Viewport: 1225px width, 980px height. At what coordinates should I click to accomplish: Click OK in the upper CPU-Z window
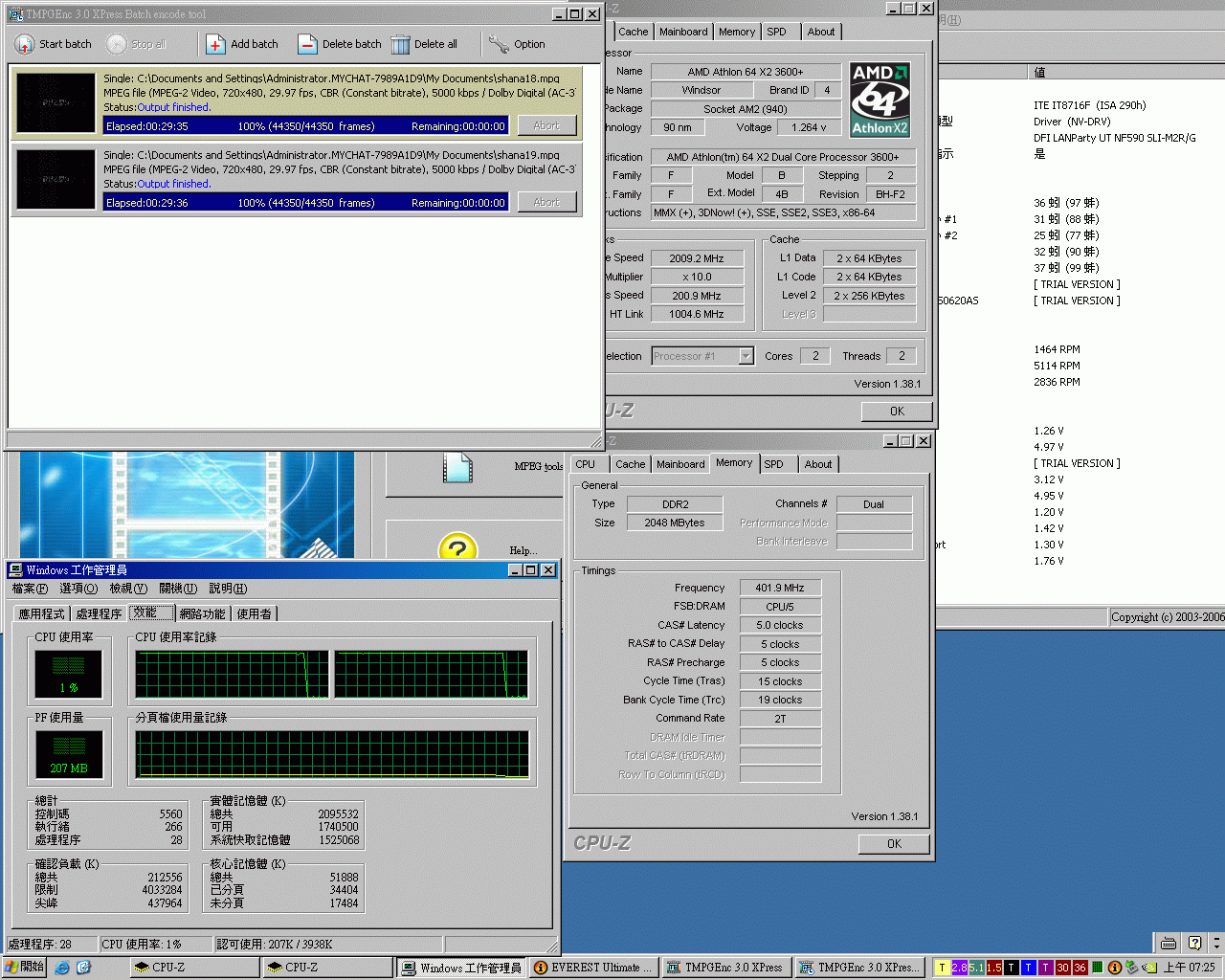pos(897,412)
